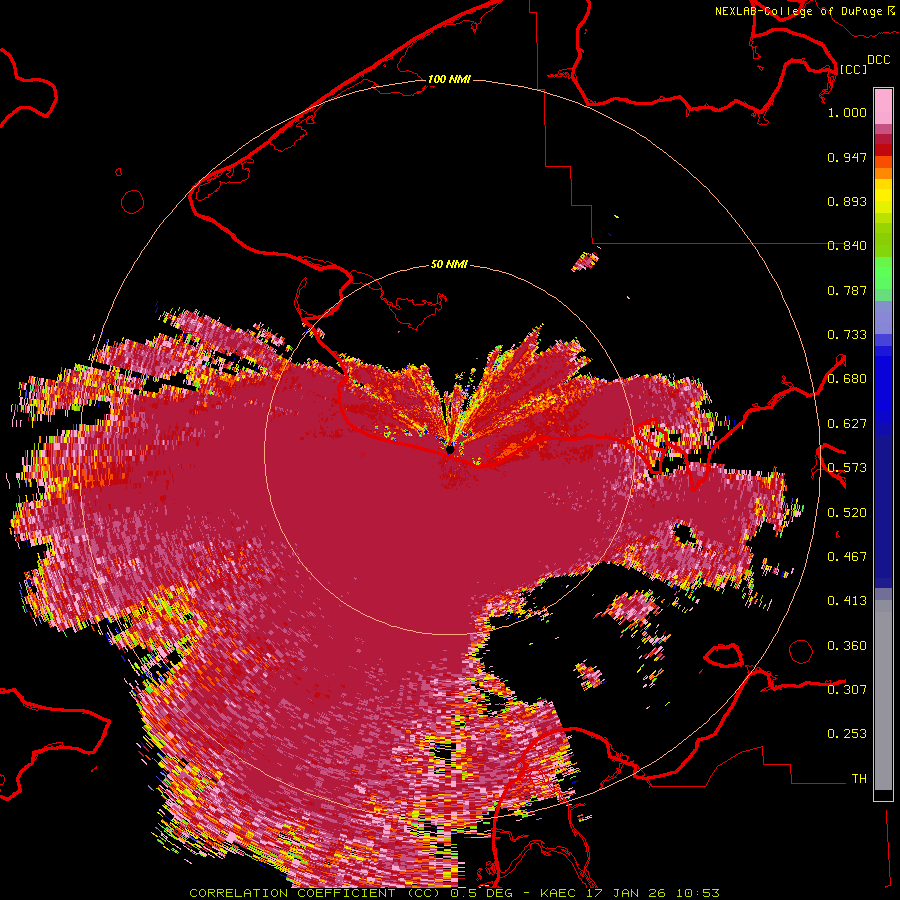Viewport: 900px width, 900px height.
Task: Click the 100 NMI range ring label
Action: tap(449, 79)
